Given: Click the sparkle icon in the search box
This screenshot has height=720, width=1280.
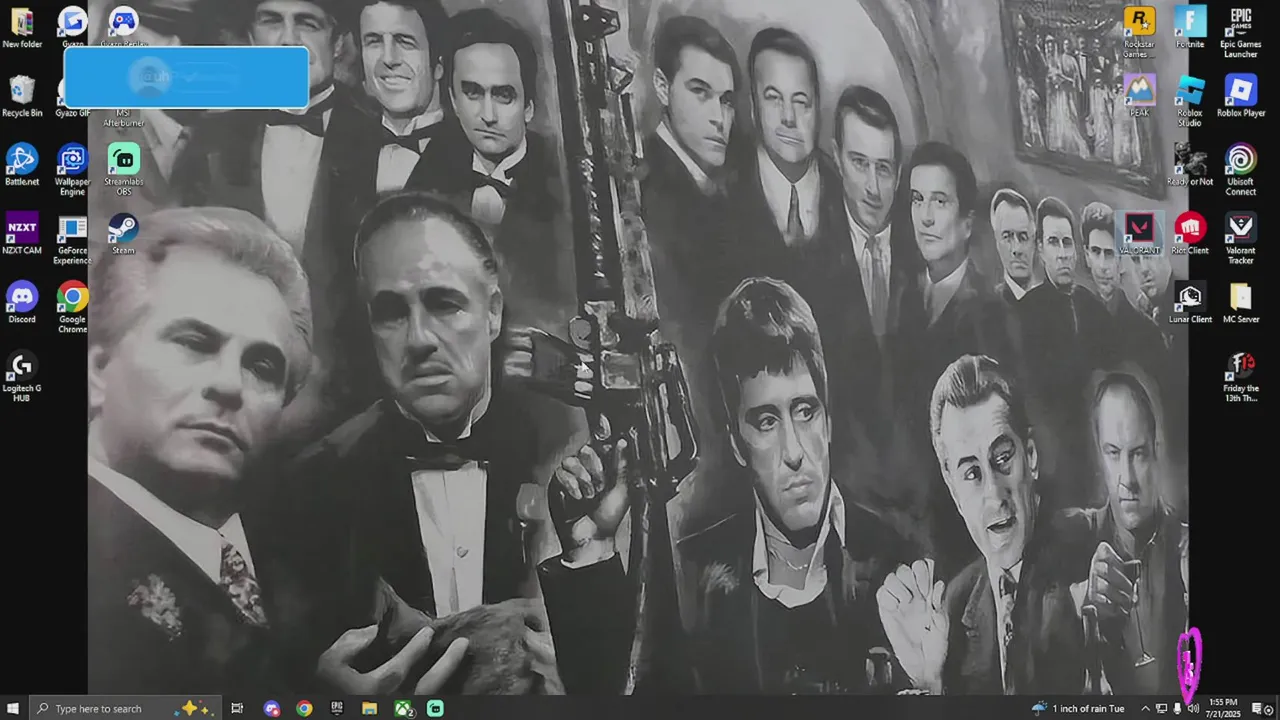Looking at the screenshot, I should click(x=194, y=708).
